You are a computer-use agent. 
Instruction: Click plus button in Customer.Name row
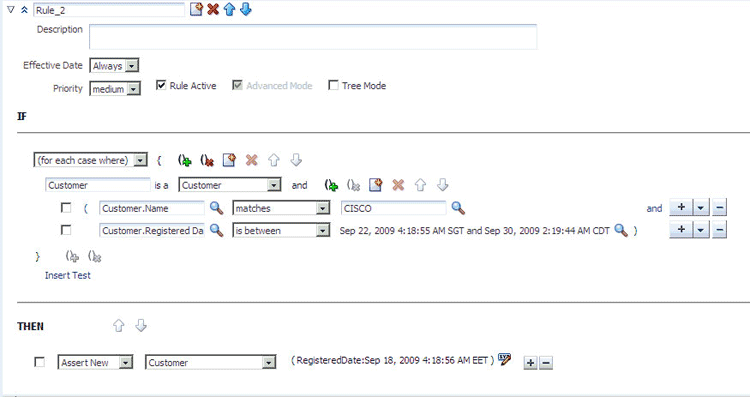[681, 208]
